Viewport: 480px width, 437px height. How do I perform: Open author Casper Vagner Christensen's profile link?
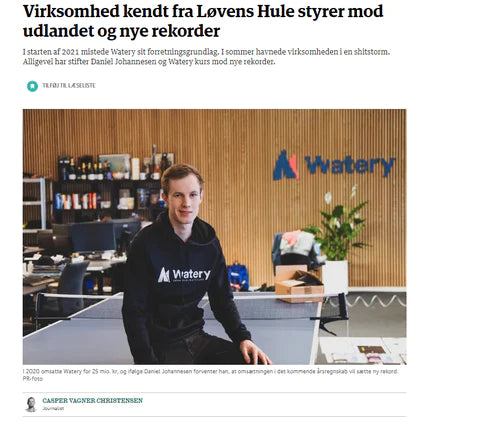pyautogui.click(x=92, y=400)
